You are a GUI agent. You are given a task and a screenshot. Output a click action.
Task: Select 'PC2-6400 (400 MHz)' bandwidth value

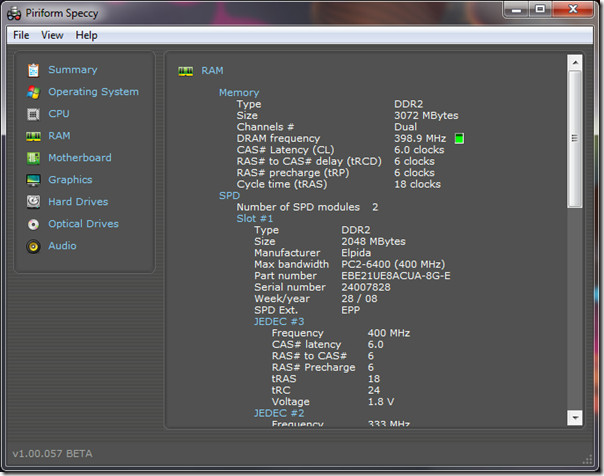[x=393, y=264]
